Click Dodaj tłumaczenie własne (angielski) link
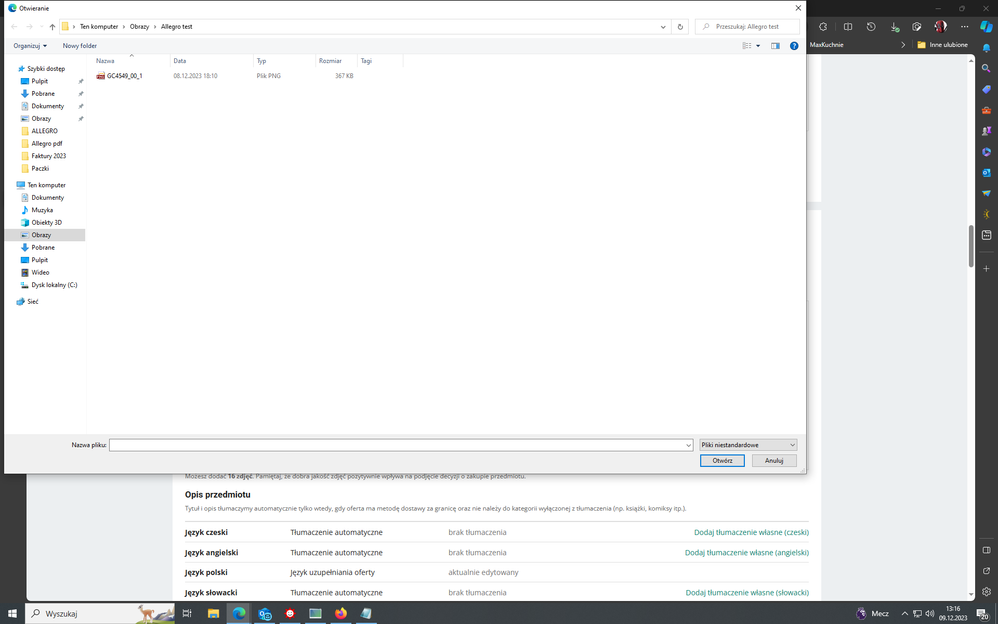Screen dimensions: 998x624 [747, 553]
